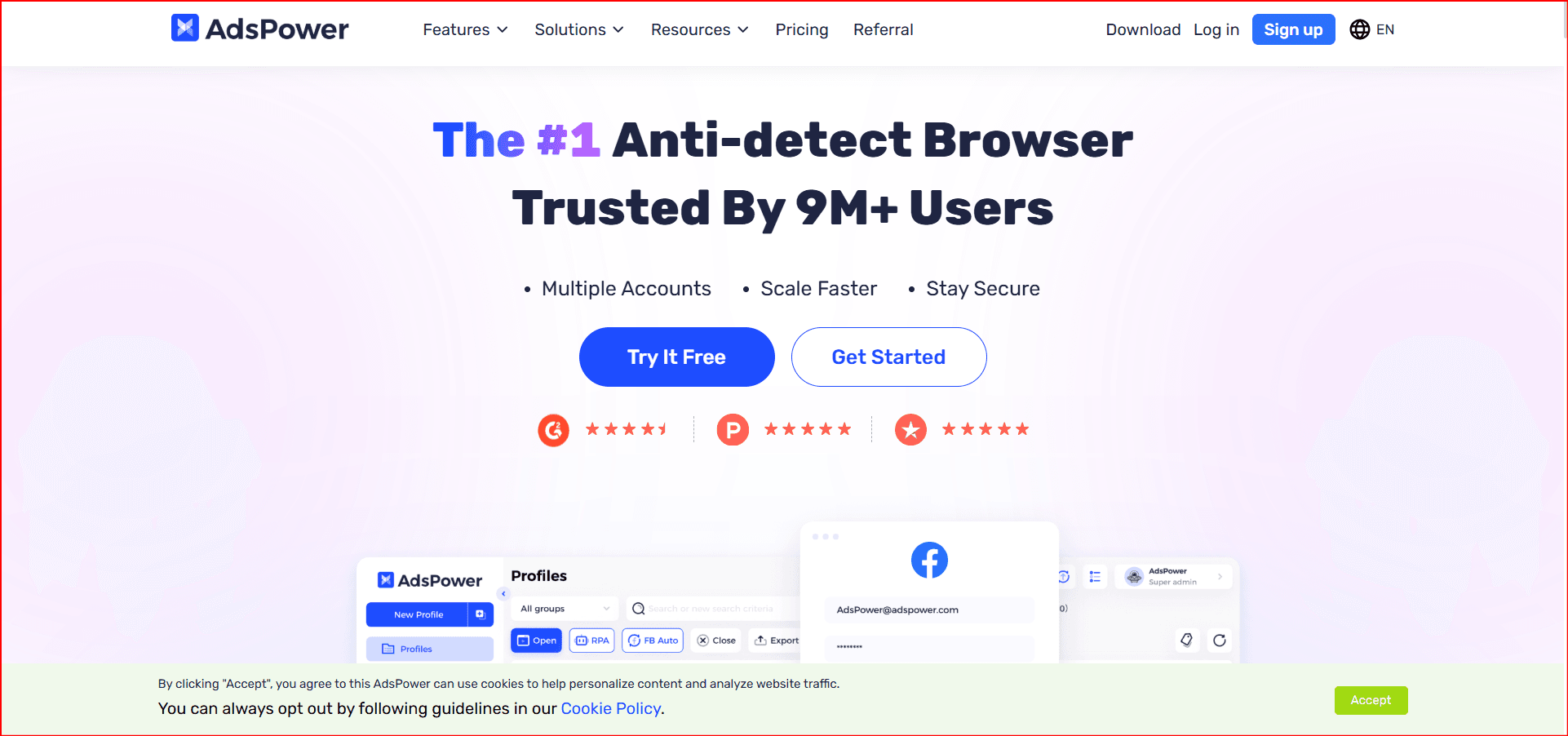Open the globe language selector icon

(1359, 29)
